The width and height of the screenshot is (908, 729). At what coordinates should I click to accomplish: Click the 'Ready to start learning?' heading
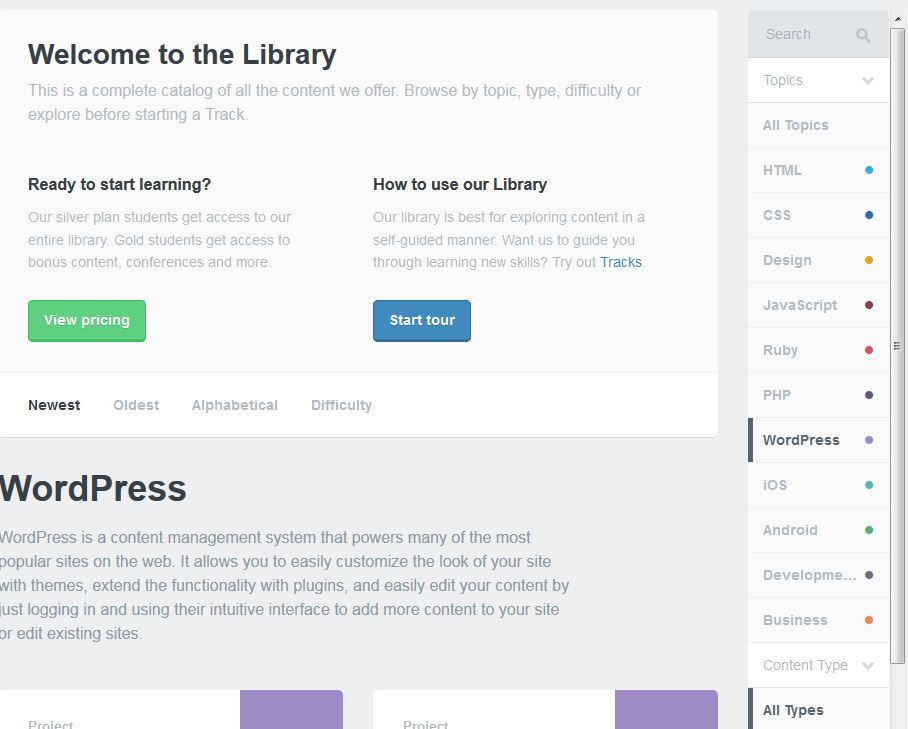coord(119,184)
